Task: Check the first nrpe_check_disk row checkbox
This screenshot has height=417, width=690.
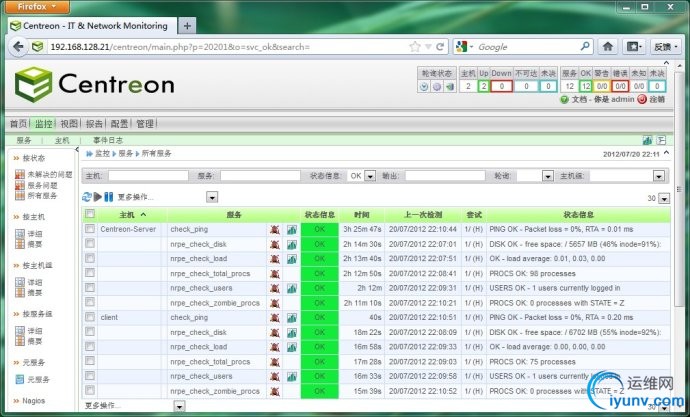Action: [x=90, y=243]
